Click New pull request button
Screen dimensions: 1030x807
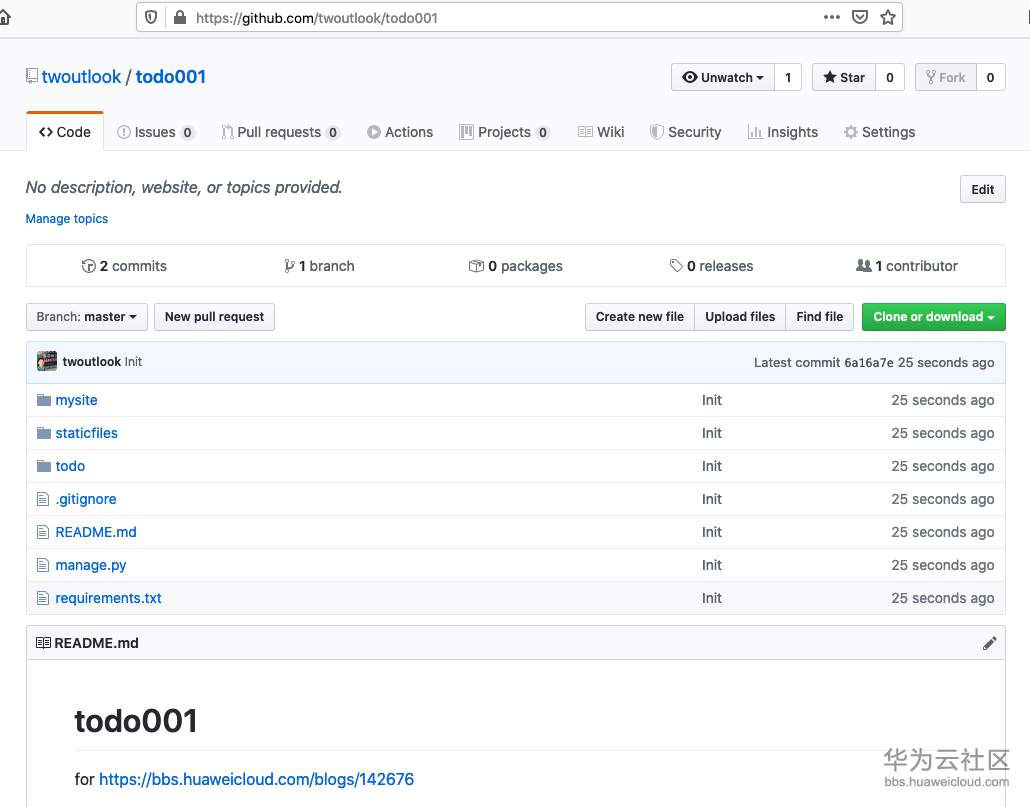(x=214, y=316)
